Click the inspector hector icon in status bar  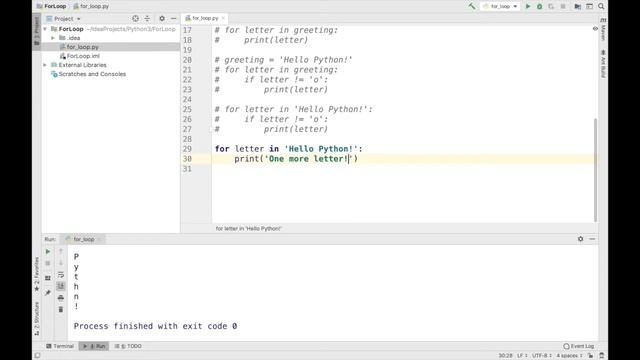tap(602, 356)
